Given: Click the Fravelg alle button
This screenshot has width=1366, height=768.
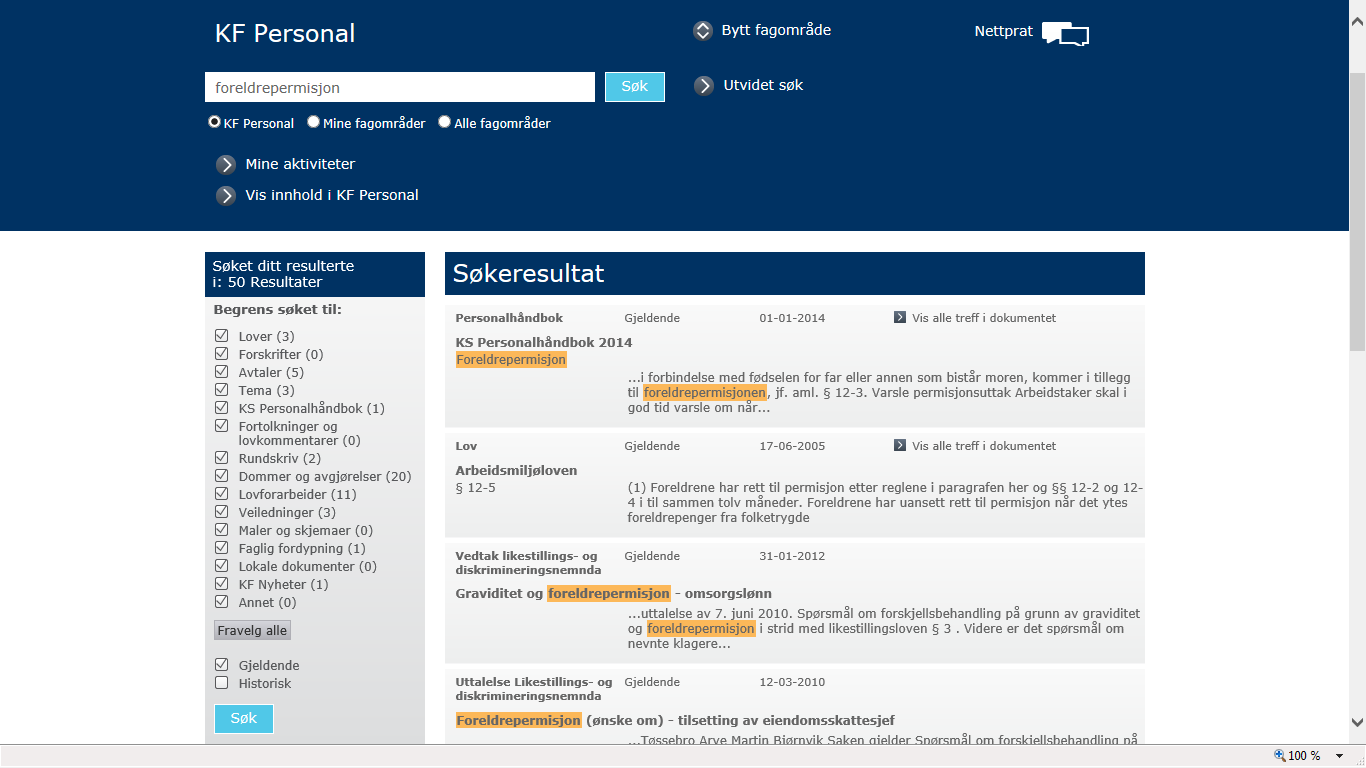Looking at the screenshot, I should pos(252,631).
